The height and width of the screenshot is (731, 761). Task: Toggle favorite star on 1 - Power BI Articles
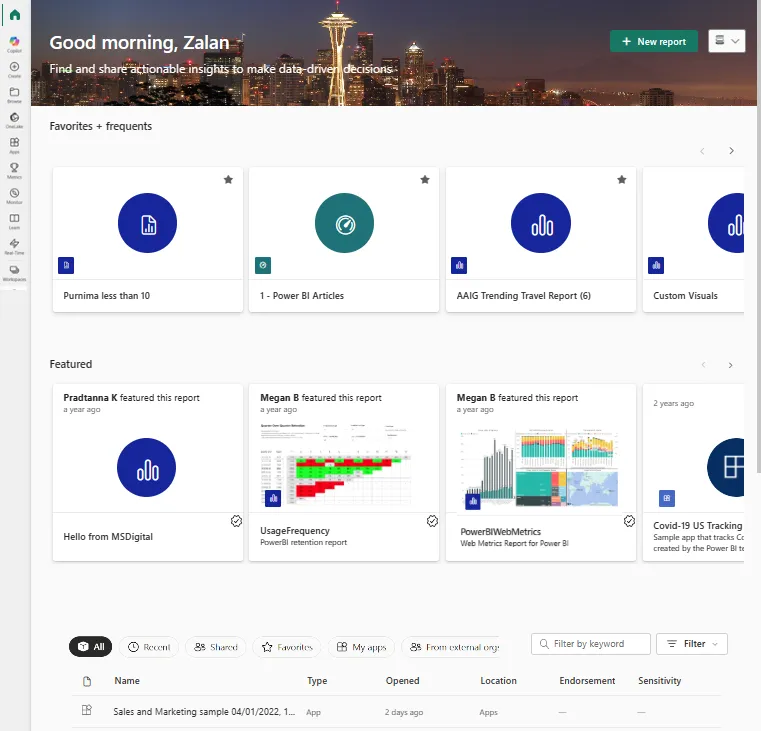pos(425,180)
